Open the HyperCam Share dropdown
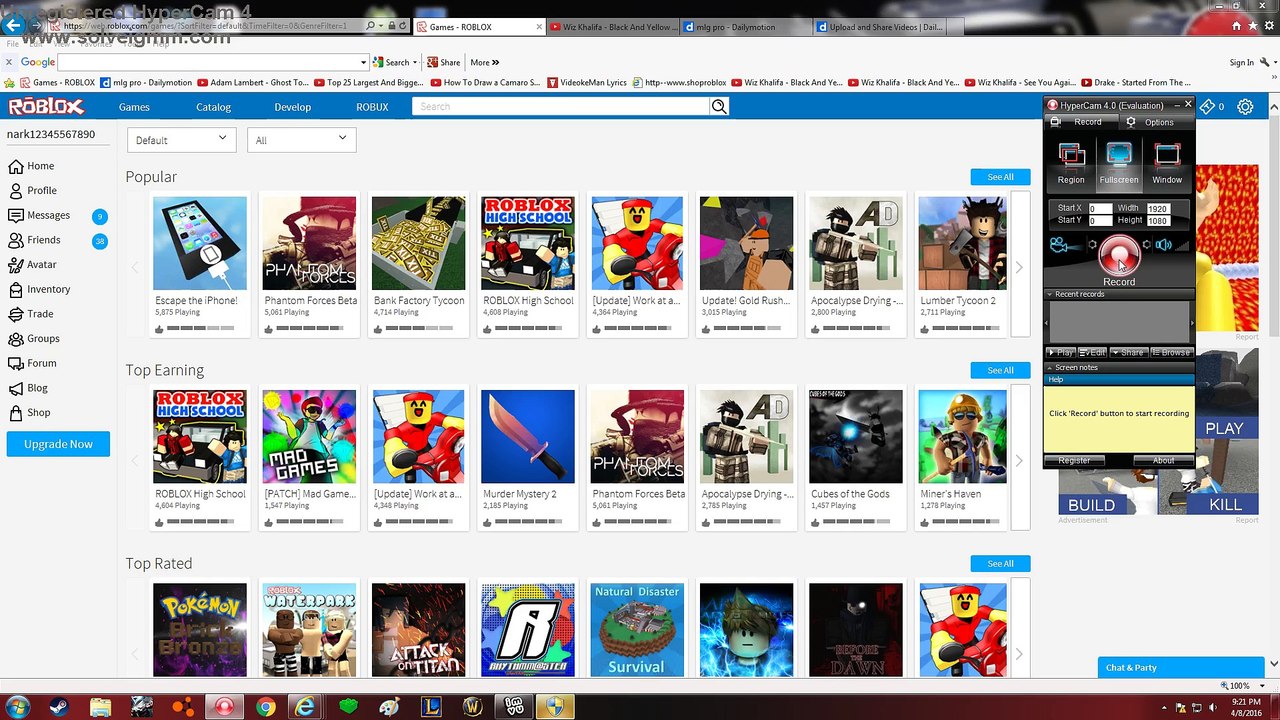Screen dimensions: 1280x720 click(1128, 352)
